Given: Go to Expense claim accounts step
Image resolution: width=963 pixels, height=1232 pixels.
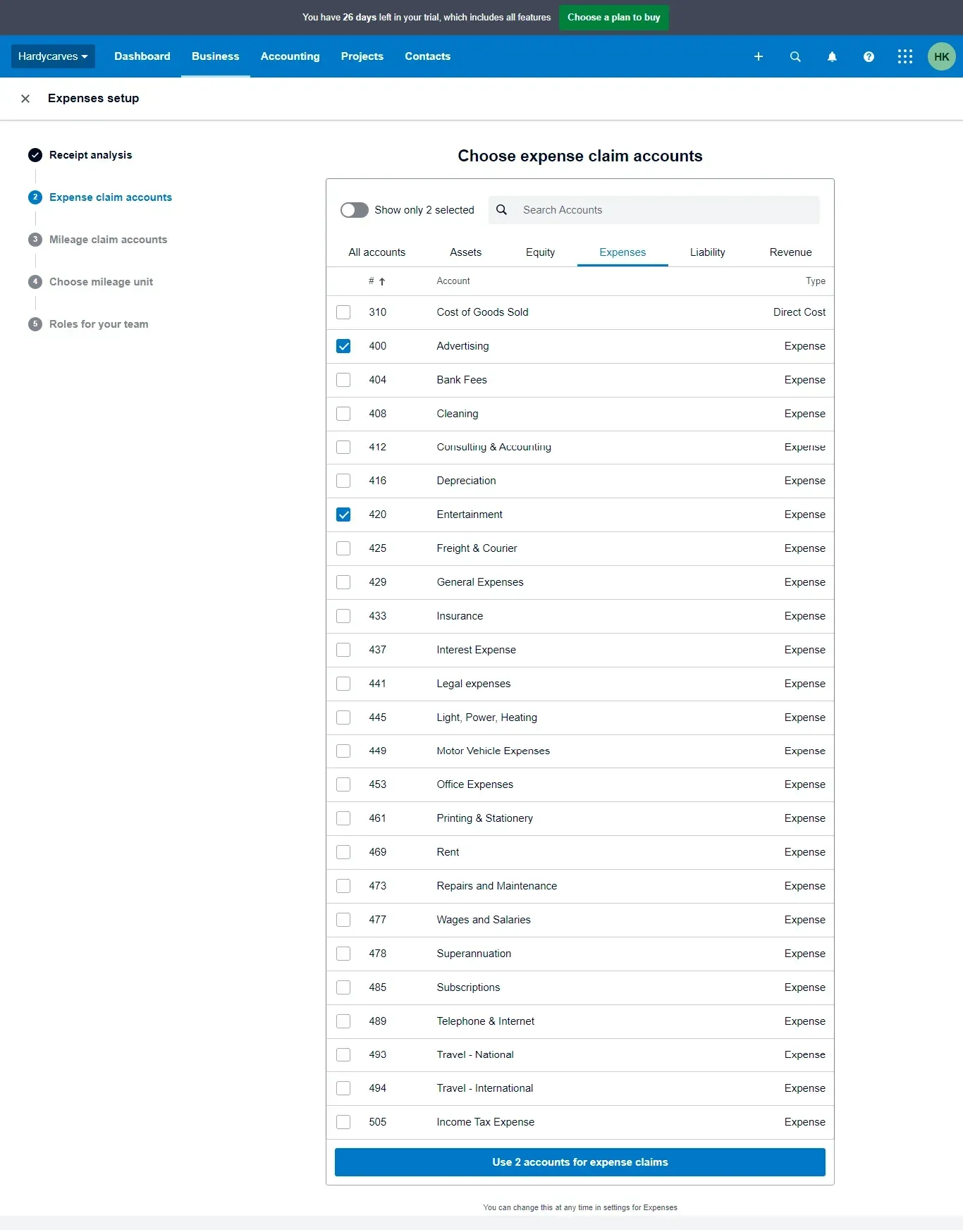Looking at the screenshot, I should [x=111, y=197].
